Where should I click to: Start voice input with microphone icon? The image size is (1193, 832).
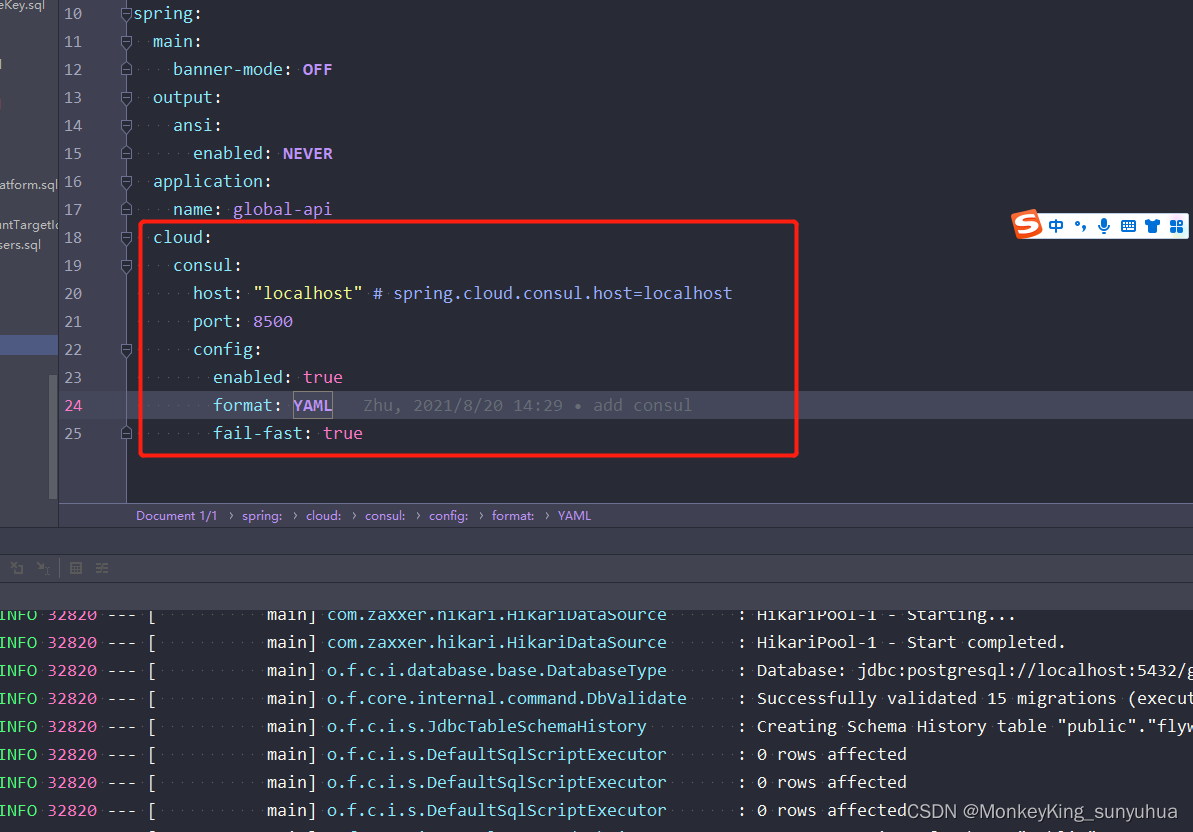1104,226
